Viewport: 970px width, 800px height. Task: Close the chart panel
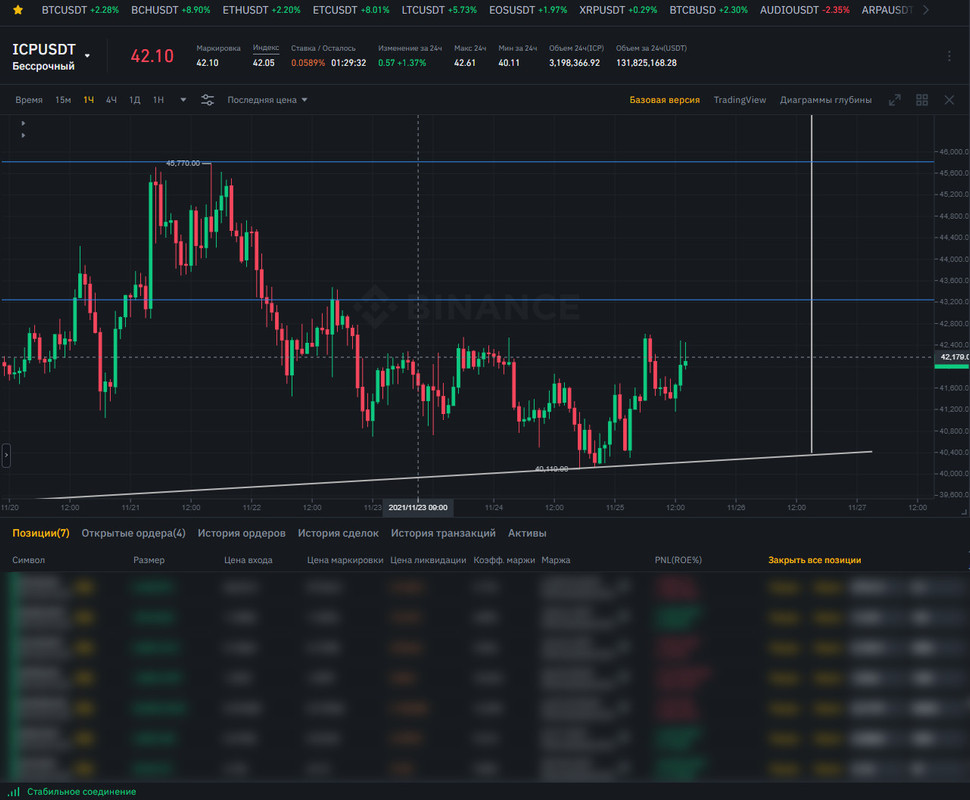[x=949, y=100]
